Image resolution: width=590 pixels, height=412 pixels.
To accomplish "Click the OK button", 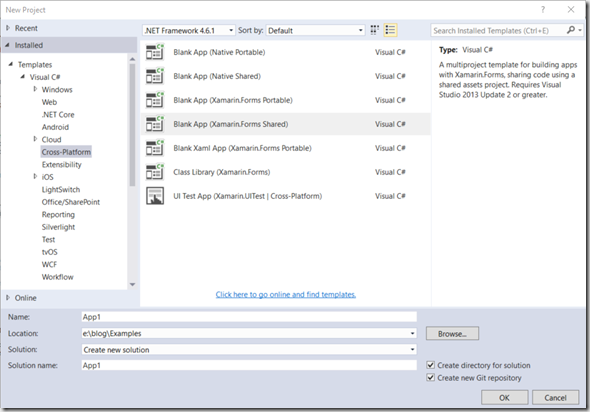I will coord(504,397).
